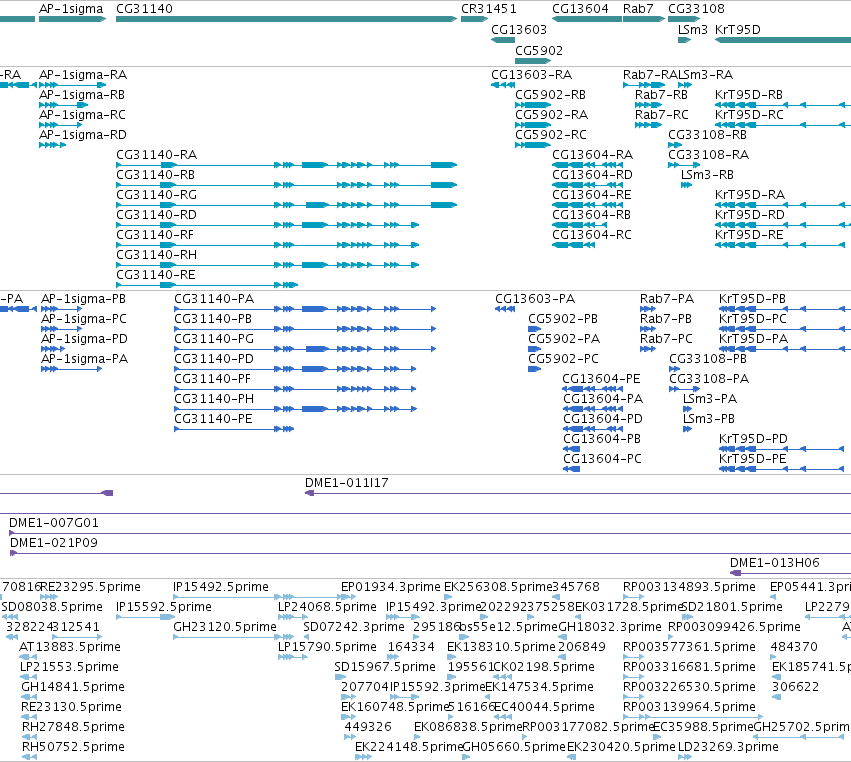
Task: Click transcript CG31140-RD label
Action: (157, 215)
